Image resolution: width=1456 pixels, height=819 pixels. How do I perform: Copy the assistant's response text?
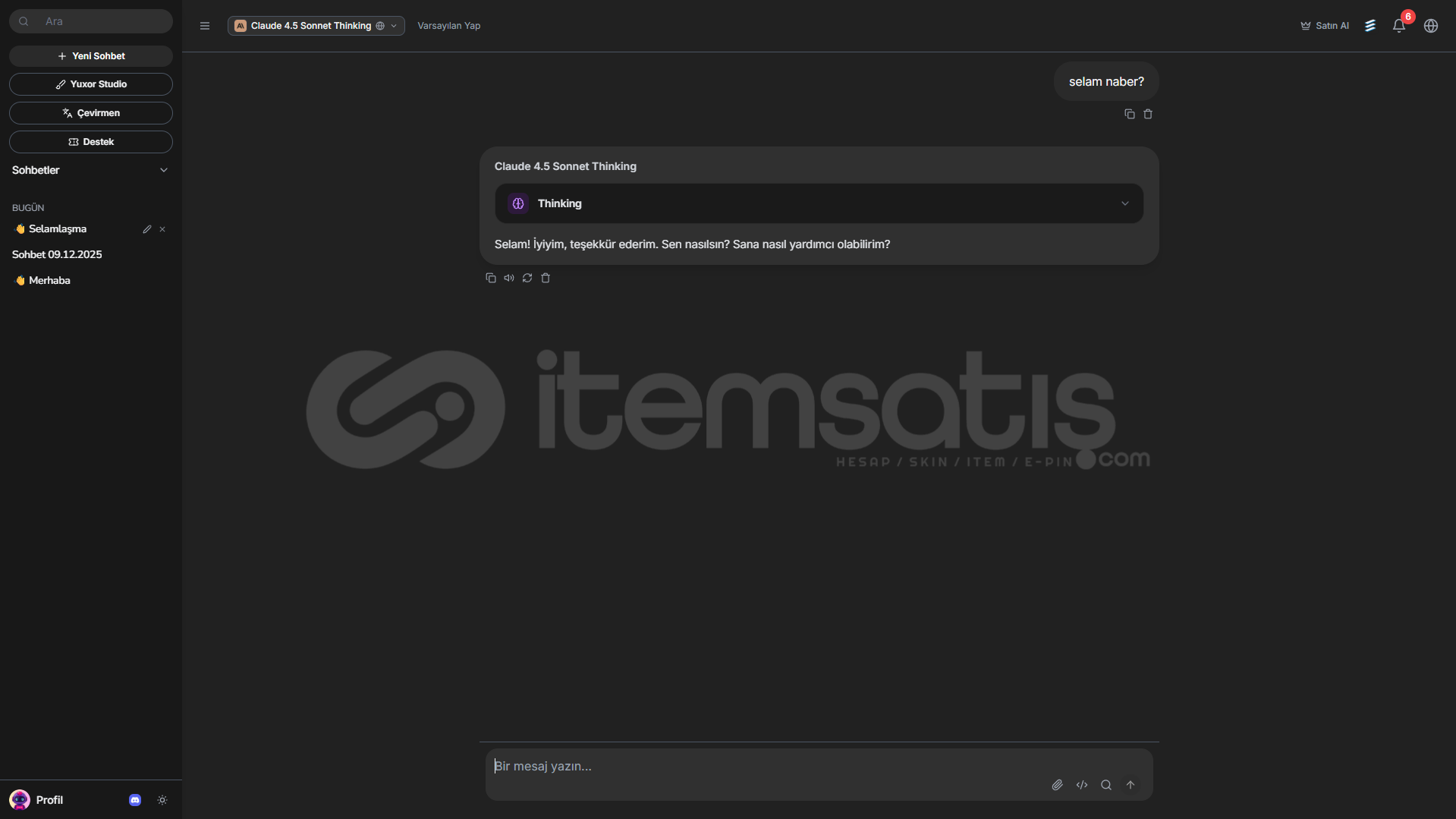point(490,278)
